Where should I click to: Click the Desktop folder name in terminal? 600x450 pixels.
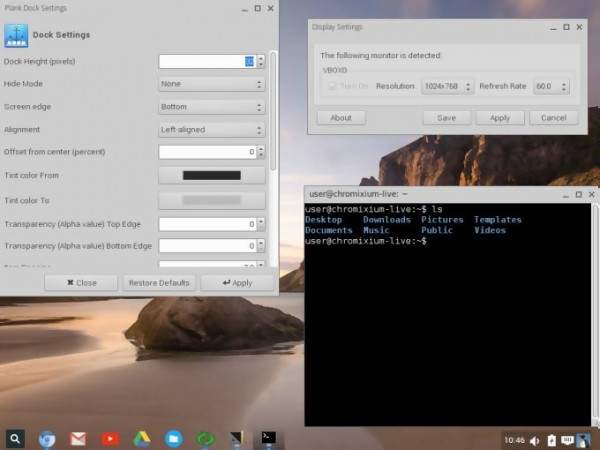point(324,220)
